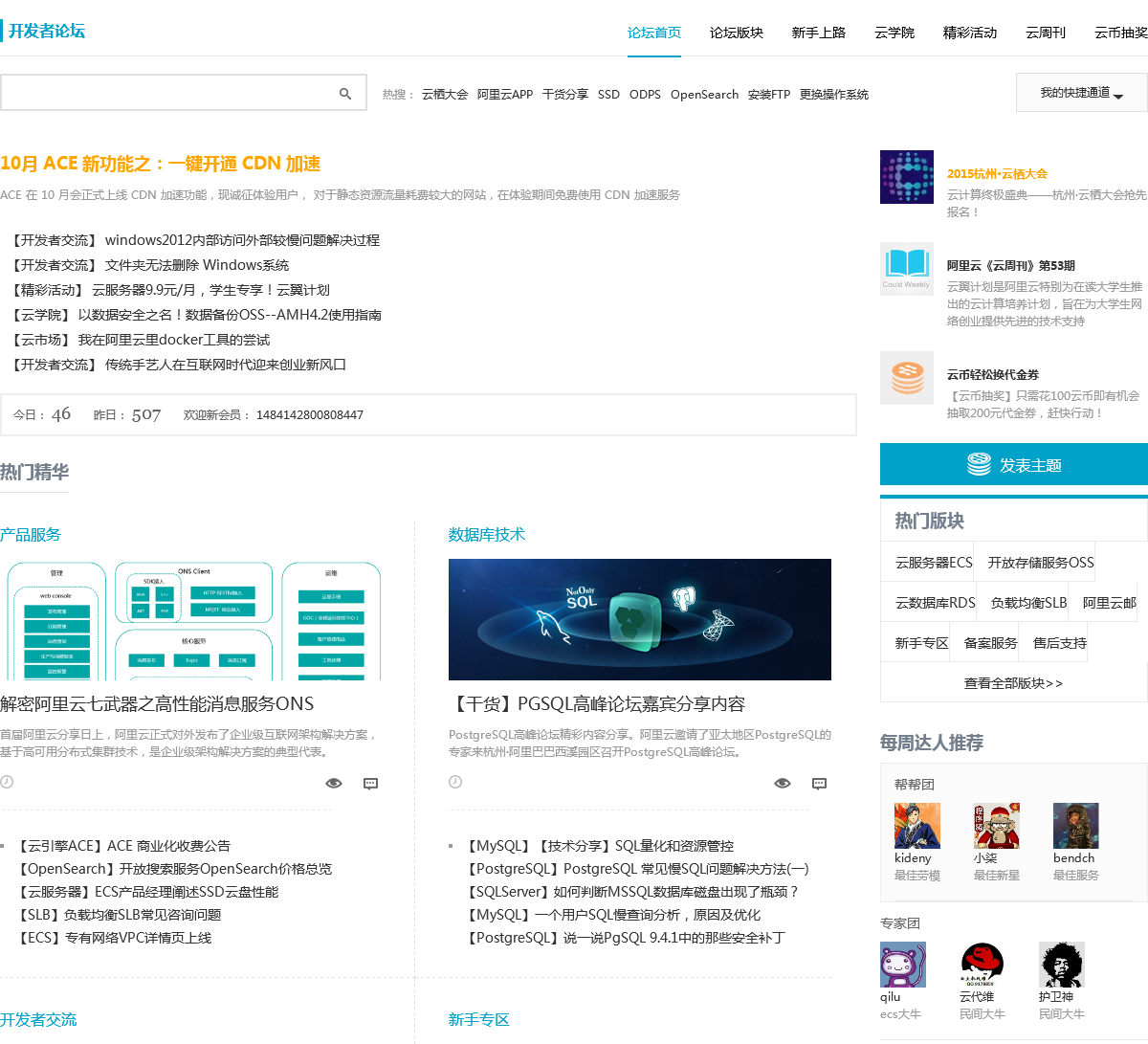
Task: Open 负载均衡SLB常见咨询问题 thread
Action: pyautogui.click(x=143, y=915)
